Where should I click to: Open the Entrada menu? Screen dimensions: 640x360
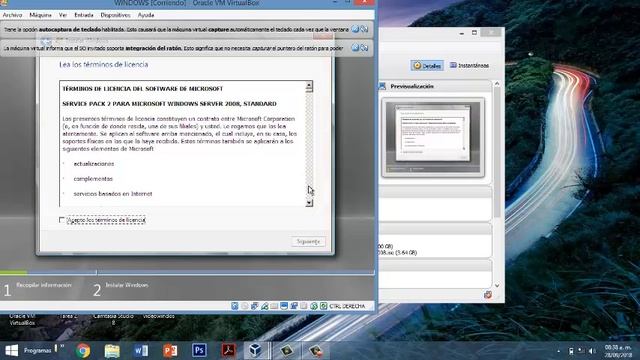(x=84, y=15)
